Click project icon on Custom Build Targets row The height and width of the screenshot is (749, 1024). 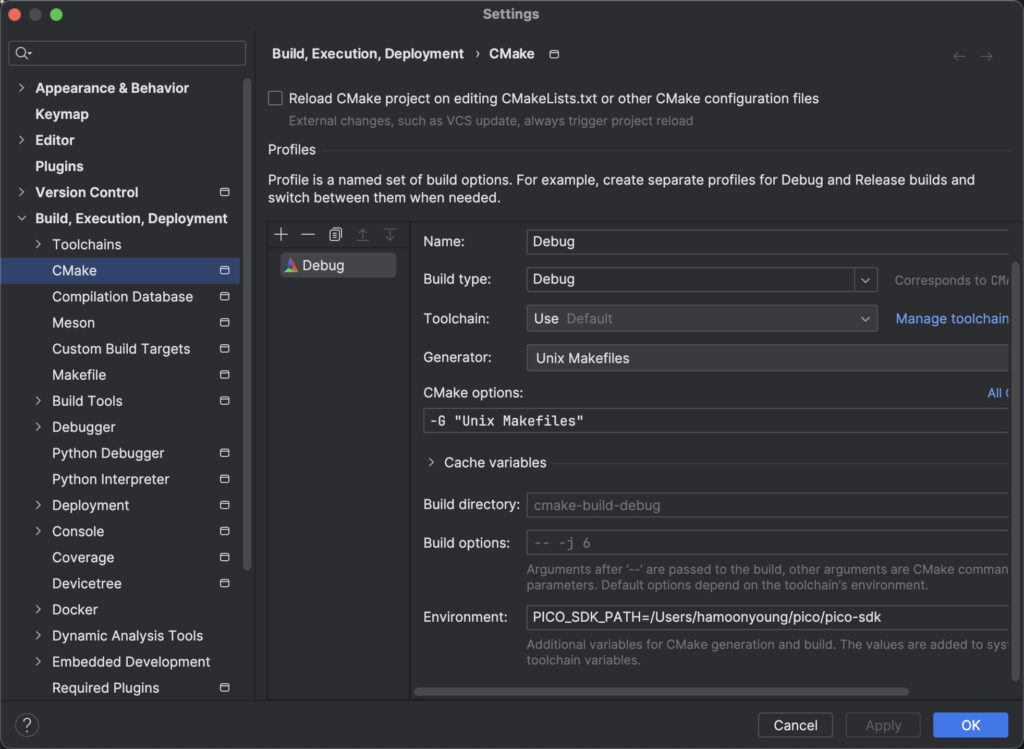click(x=225, y=349)
